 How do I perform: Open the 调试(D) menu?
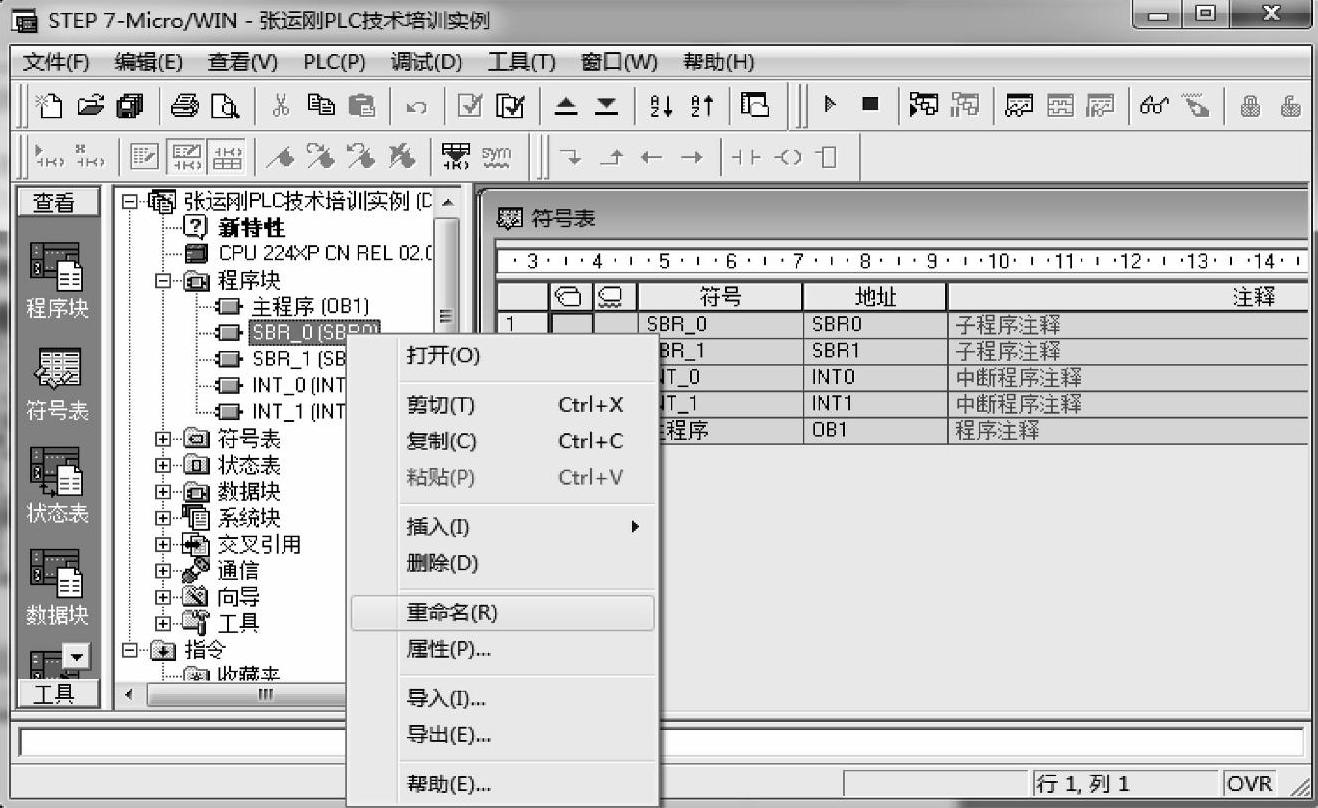pos(426,62)
